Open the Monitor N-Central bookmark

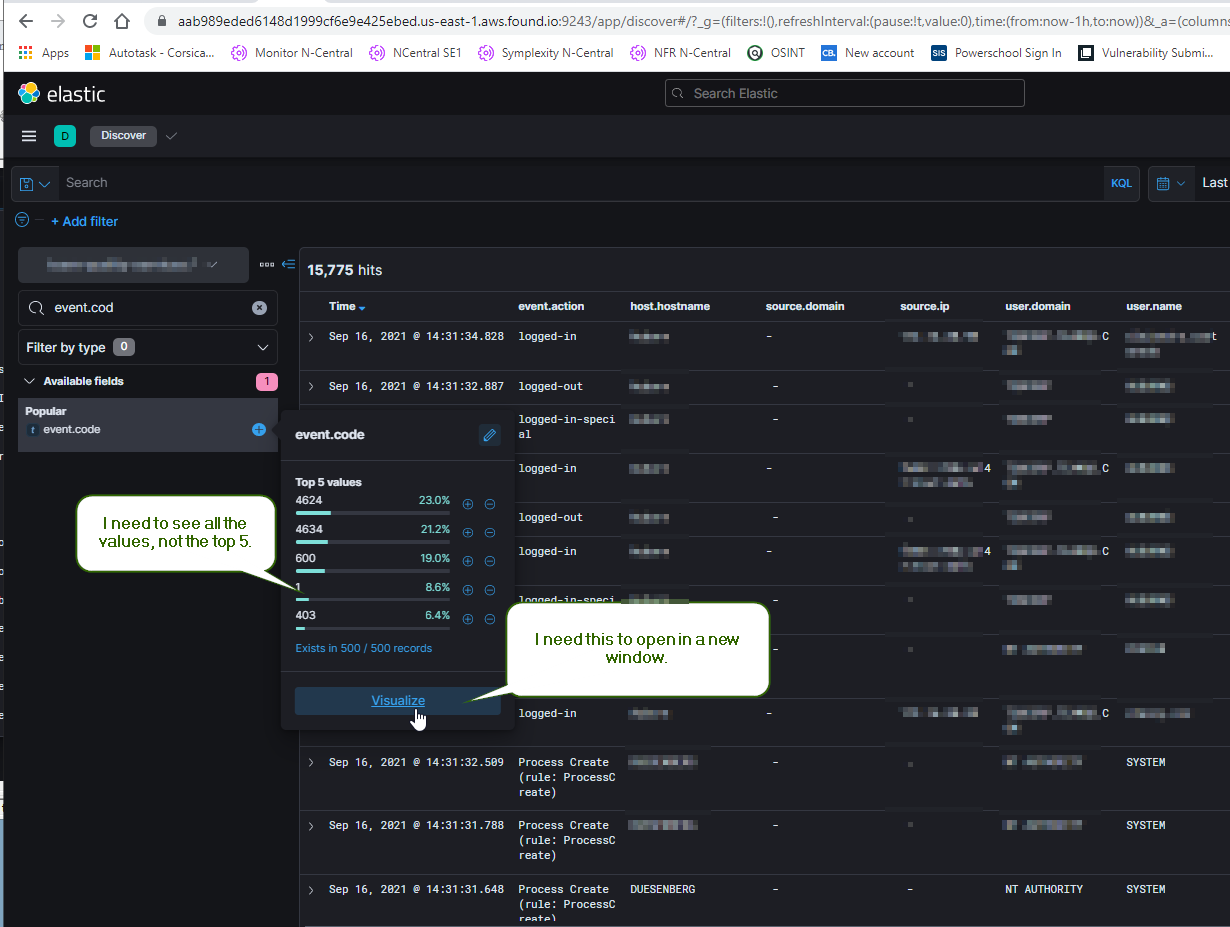coord(292,53)
